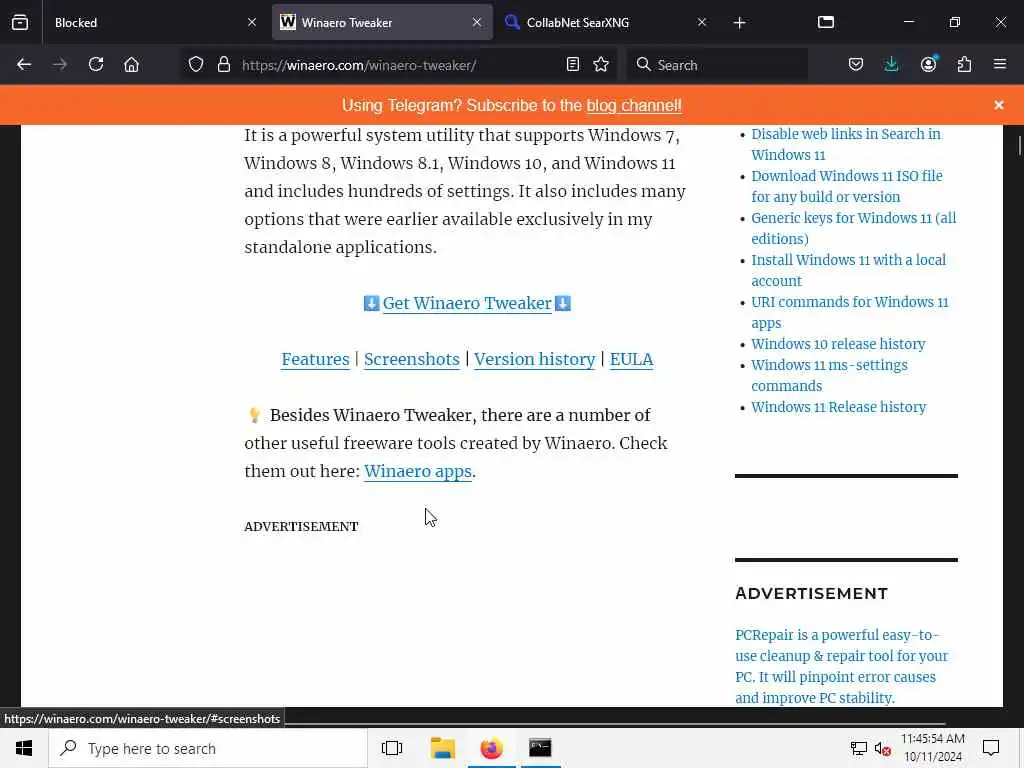Click the tracking protection shield icon

tap(196, 65)
